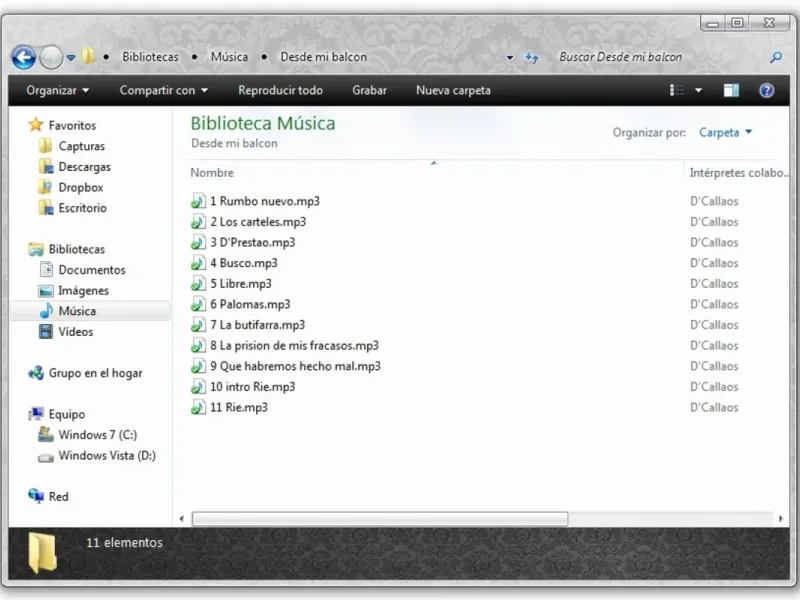Click the icon of 5 Libre.mp3

pyautogui.click(x=198, y=283)
